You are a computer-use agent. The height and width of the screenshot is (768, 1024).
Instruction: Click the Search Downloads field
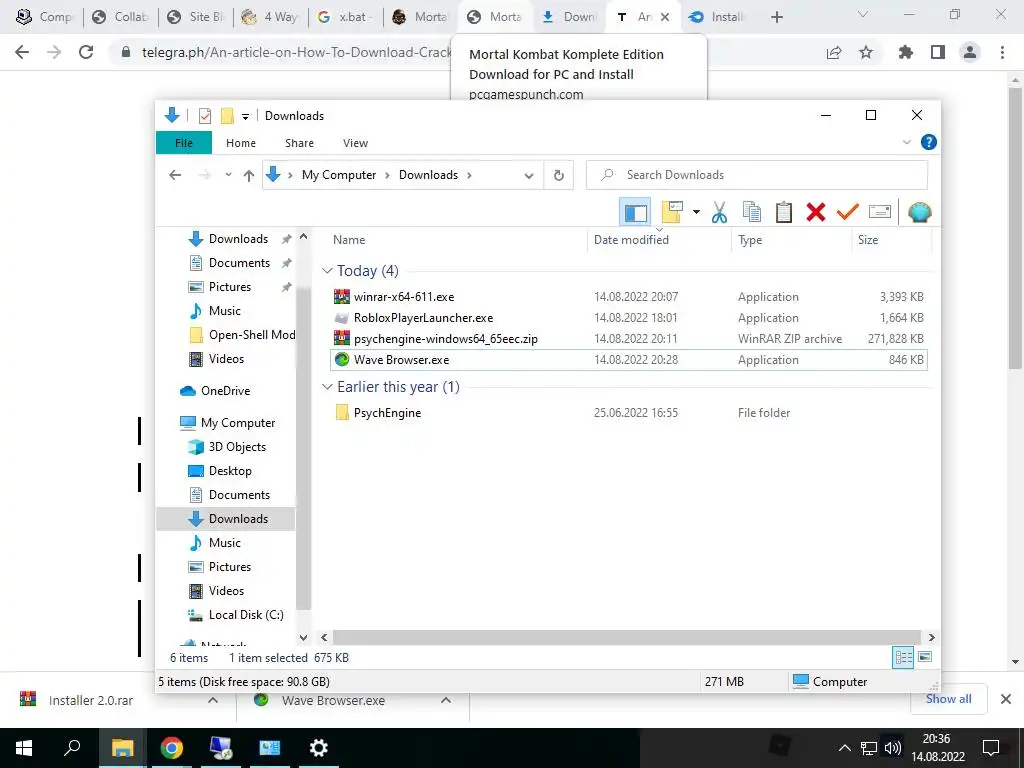(757, 175)
